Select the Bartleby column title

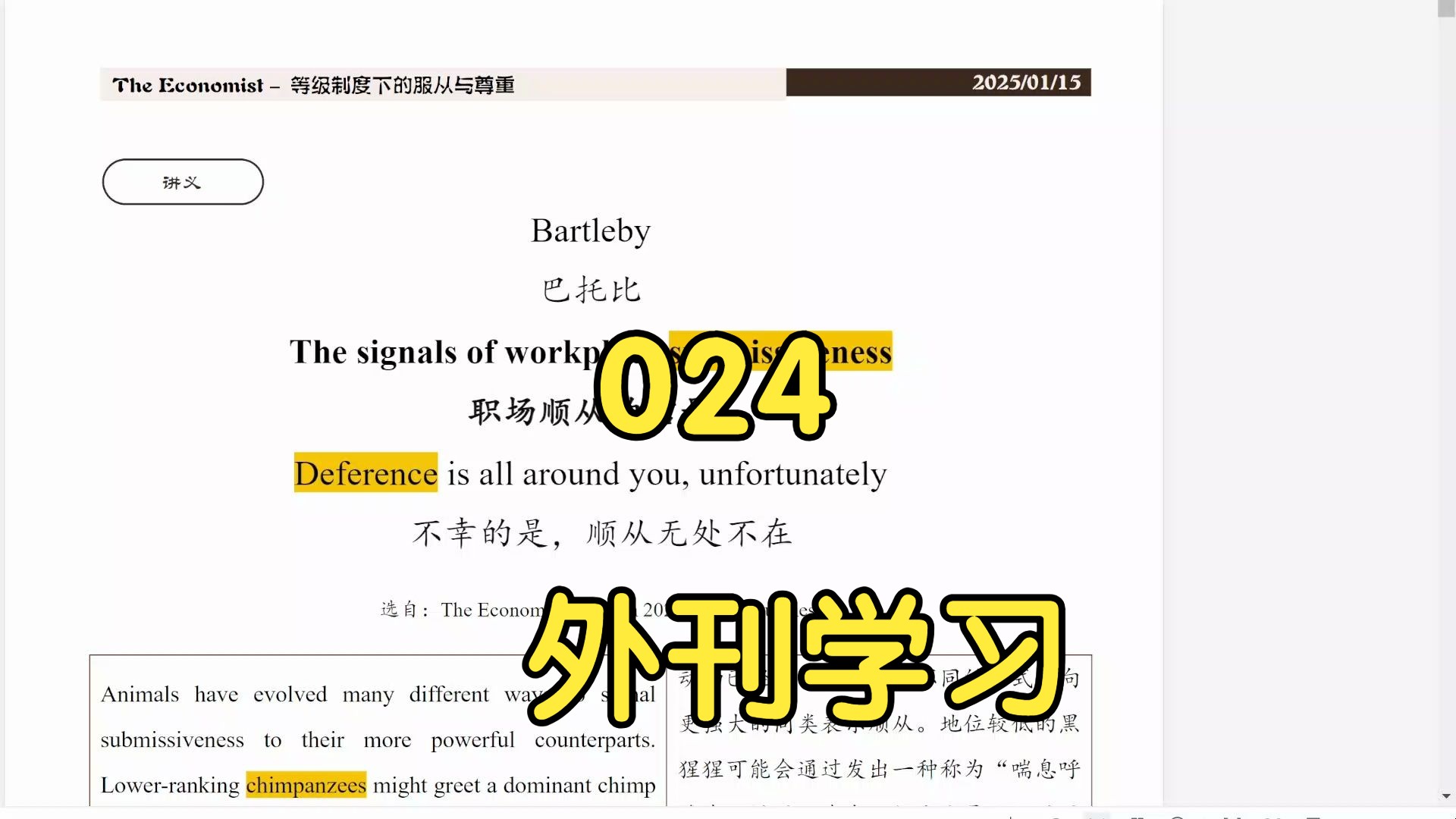[590, 228]
